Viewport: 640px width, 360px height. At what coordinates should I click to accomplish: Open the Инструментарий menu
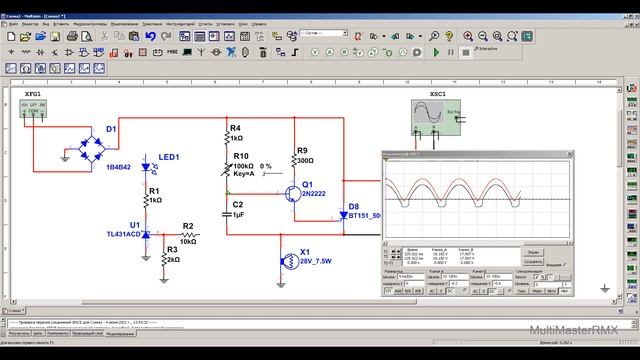pyautogui.click(x=180, y=24)
